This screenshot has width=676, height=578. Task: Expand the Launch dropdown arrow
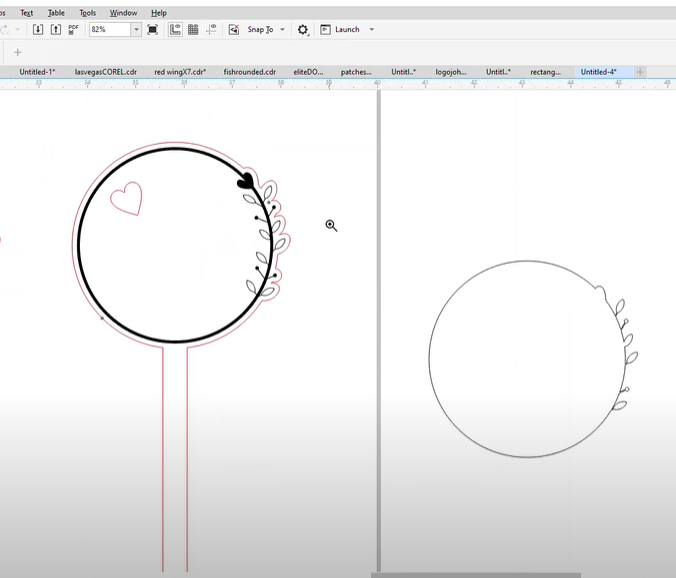click(x=372, y=30)
